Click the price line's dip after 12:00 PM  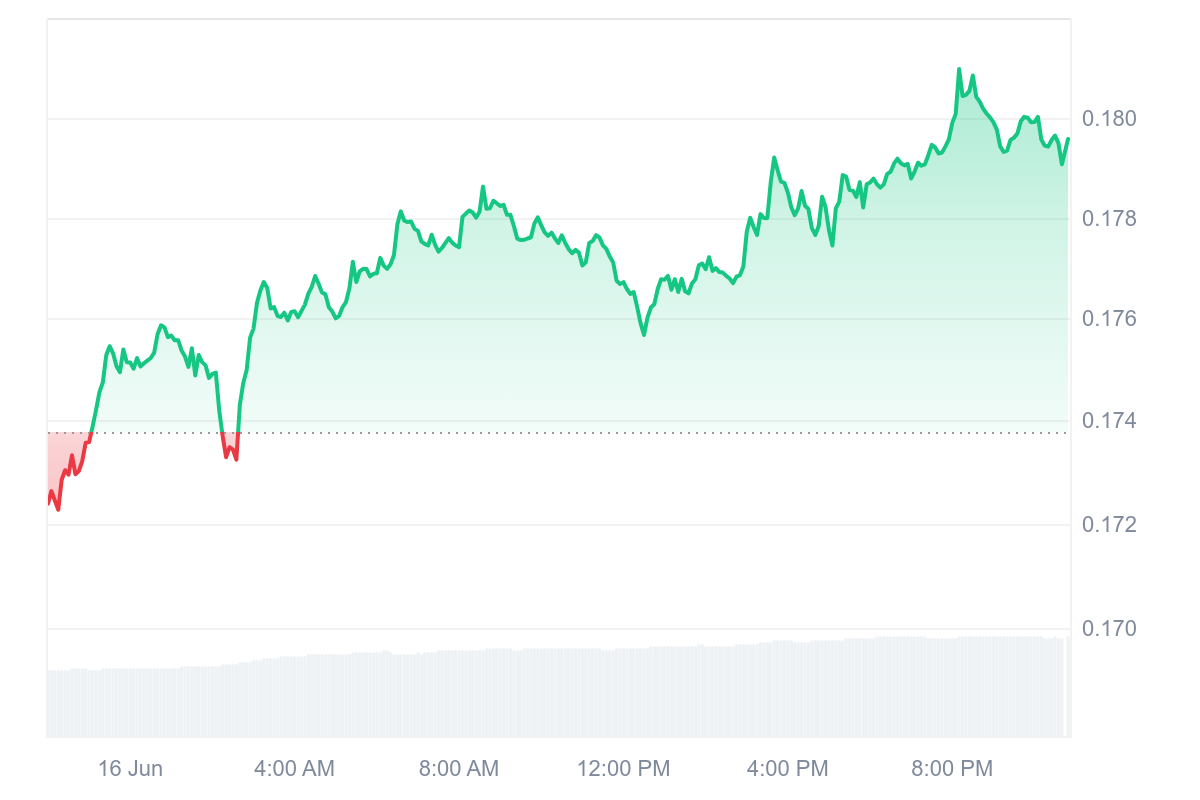point(644,334)
